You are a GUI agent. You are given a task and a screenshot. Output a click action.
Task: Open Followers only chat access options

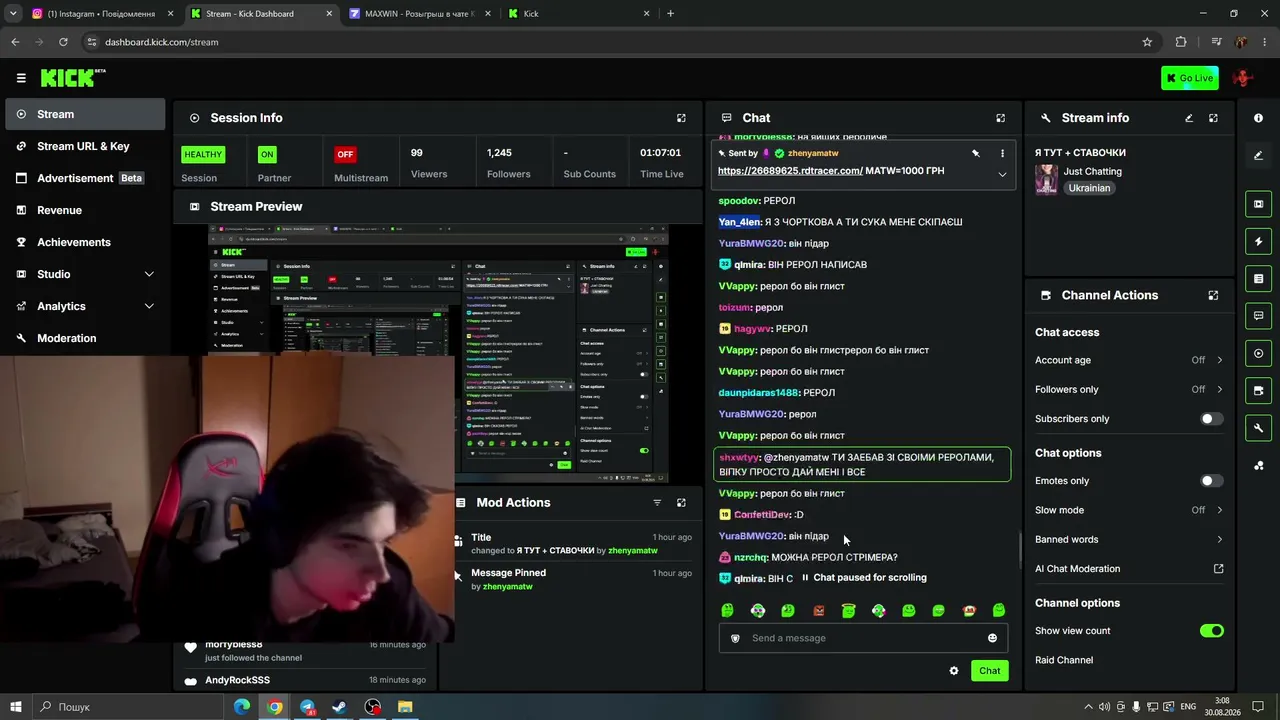pos(1129,389)
